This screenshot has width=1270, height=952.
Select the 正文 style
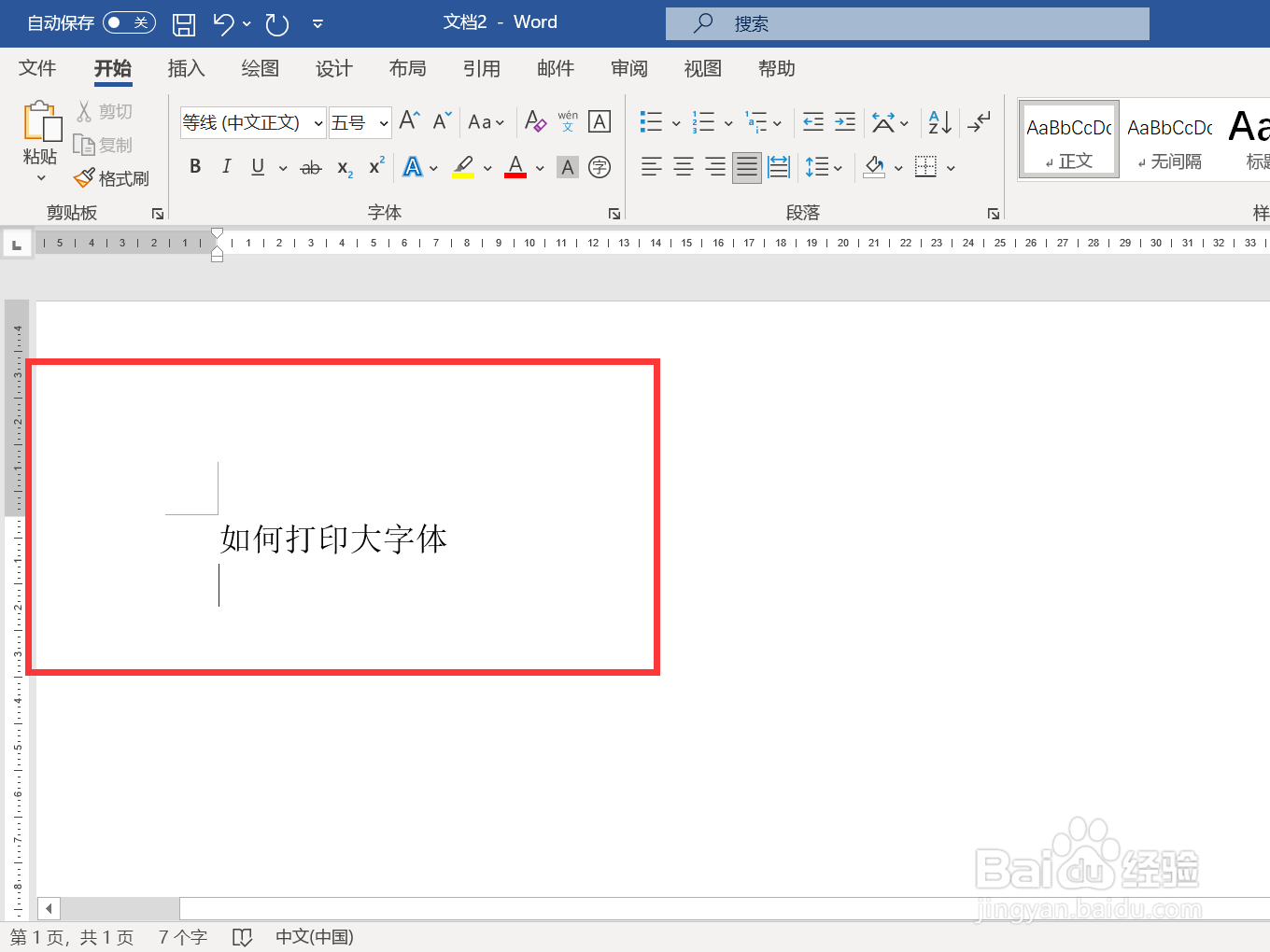1069,139
